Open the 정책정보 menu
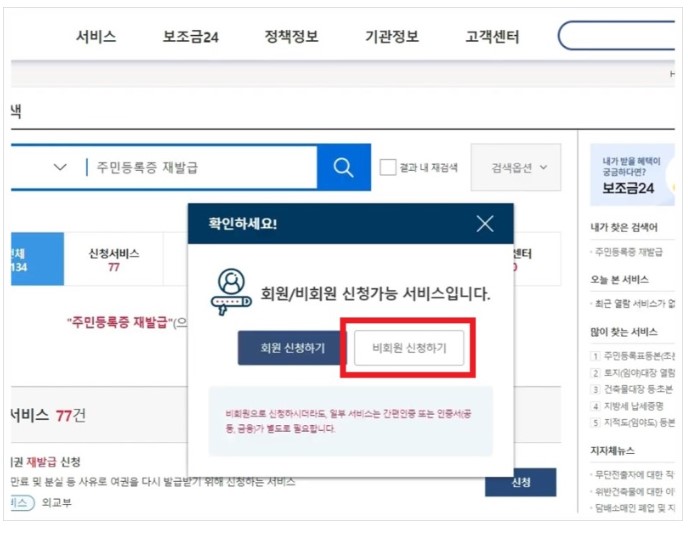688x535 pixels. pyautogui.click(x=291, y=36)
